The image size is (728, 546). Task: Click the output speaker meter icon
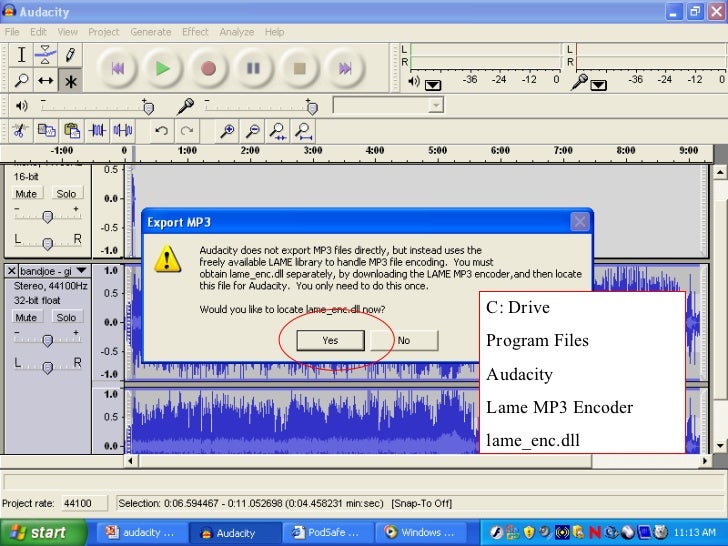click(x=413, y=82)
